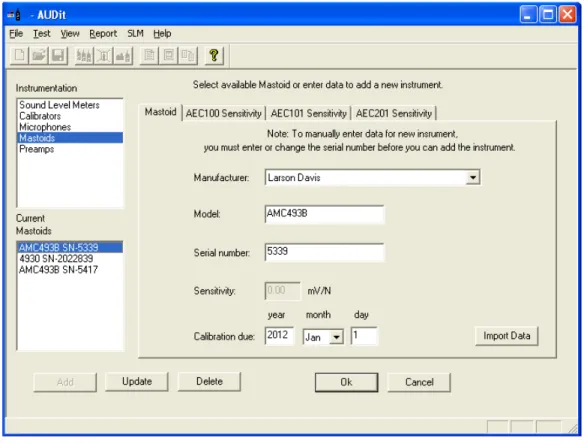Select Microphones in Instrumentation list
584x444 pixels.
(70, 127)
